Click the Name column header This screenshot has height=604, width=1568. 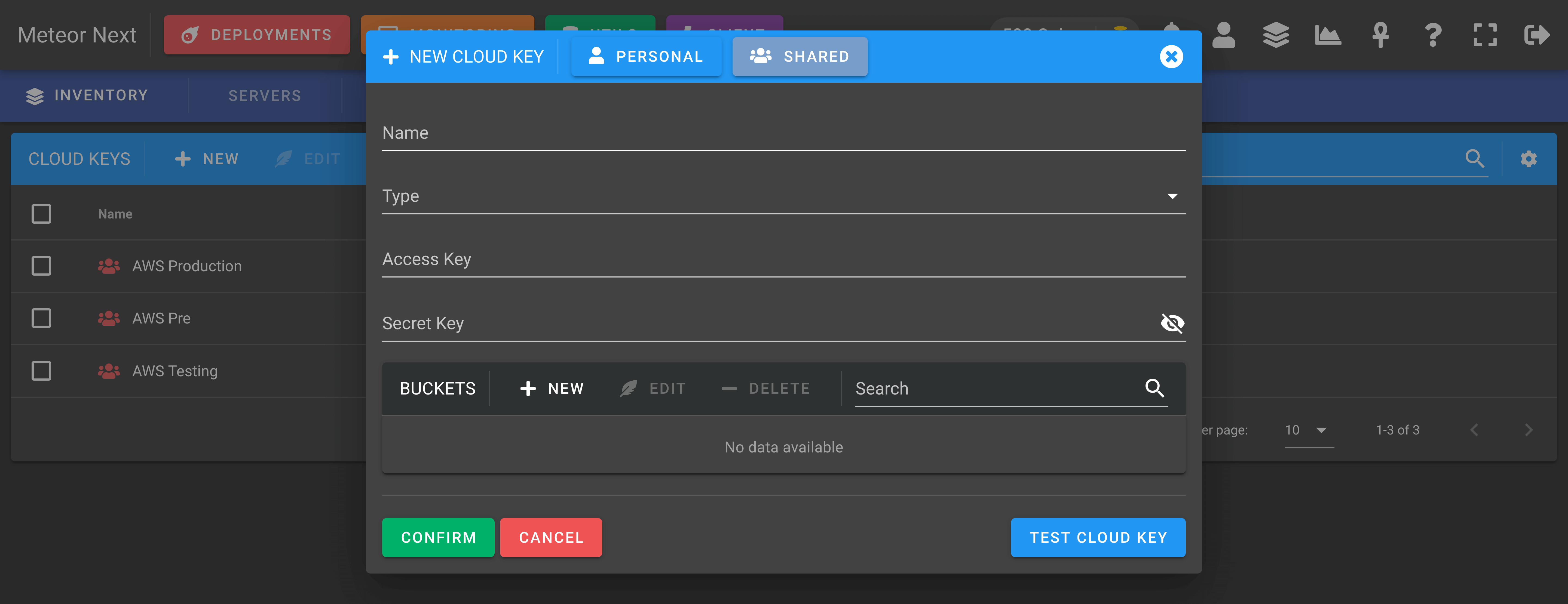115,214
